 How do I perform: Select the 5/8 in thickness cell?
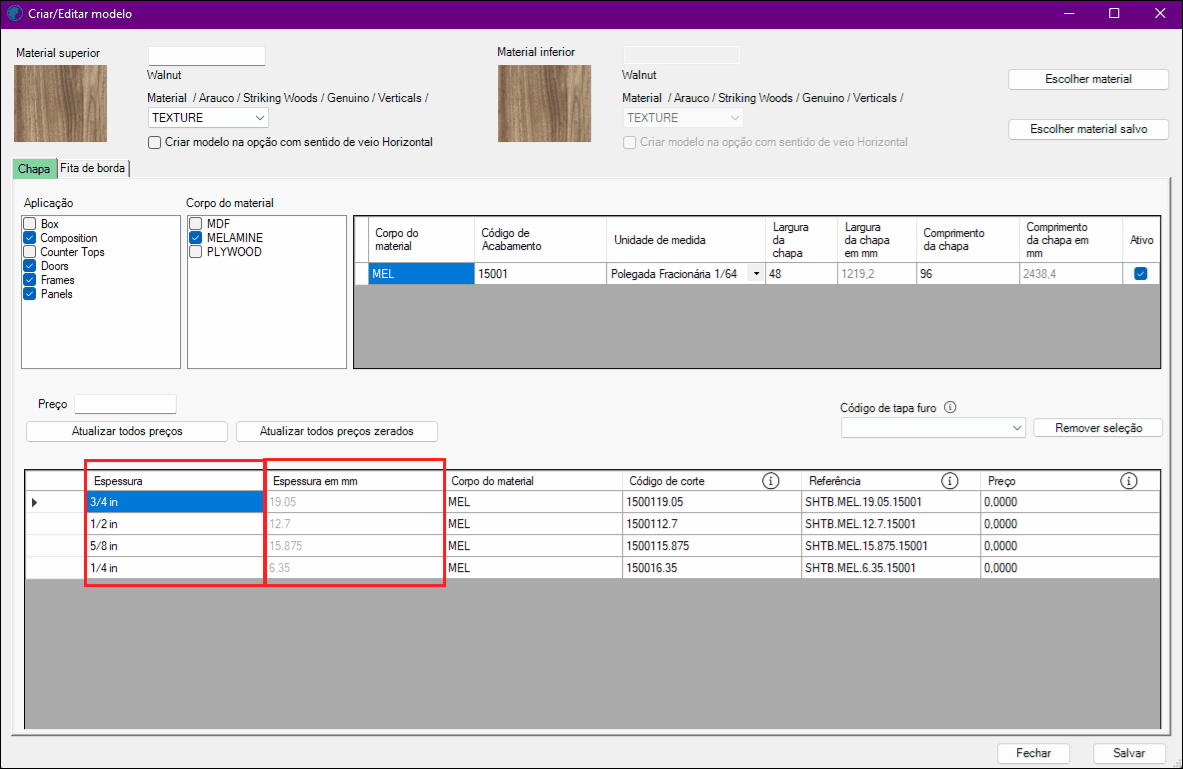[175, 546]
